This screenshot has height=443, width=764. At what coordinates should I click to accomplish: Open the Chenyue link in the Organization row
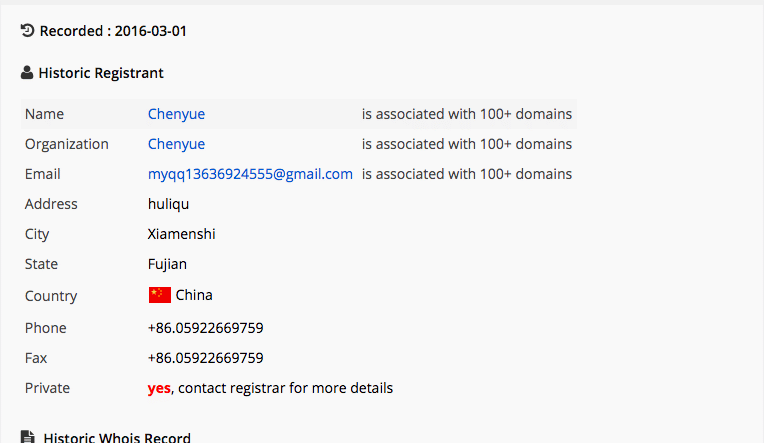[176, 144]
